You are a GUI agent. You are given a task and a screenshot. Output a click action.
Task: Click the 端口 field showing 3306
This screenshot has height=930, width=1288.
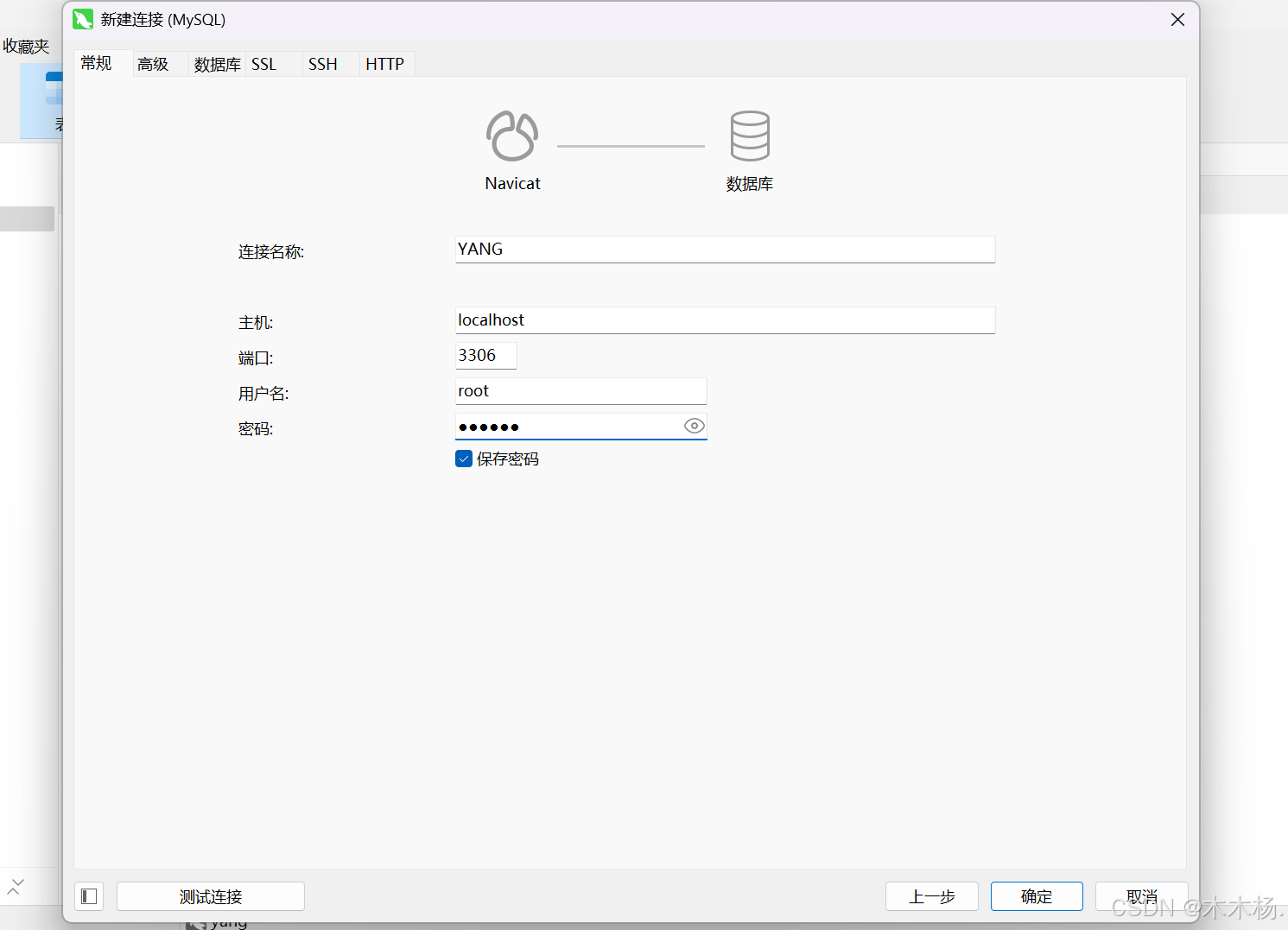tap(486, 356)
